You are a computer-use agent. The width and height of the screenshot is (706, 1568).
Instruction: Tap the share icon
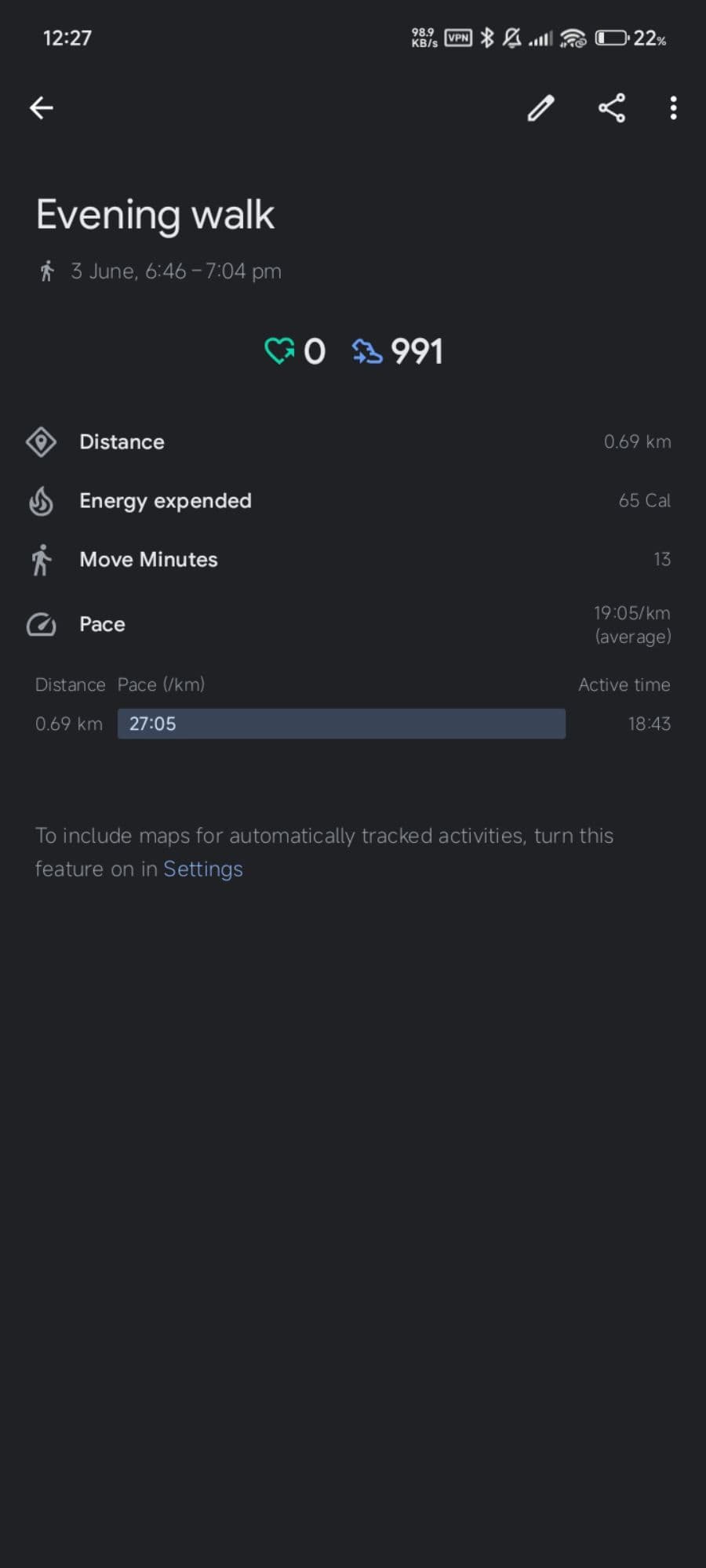[x=612, y=108]
